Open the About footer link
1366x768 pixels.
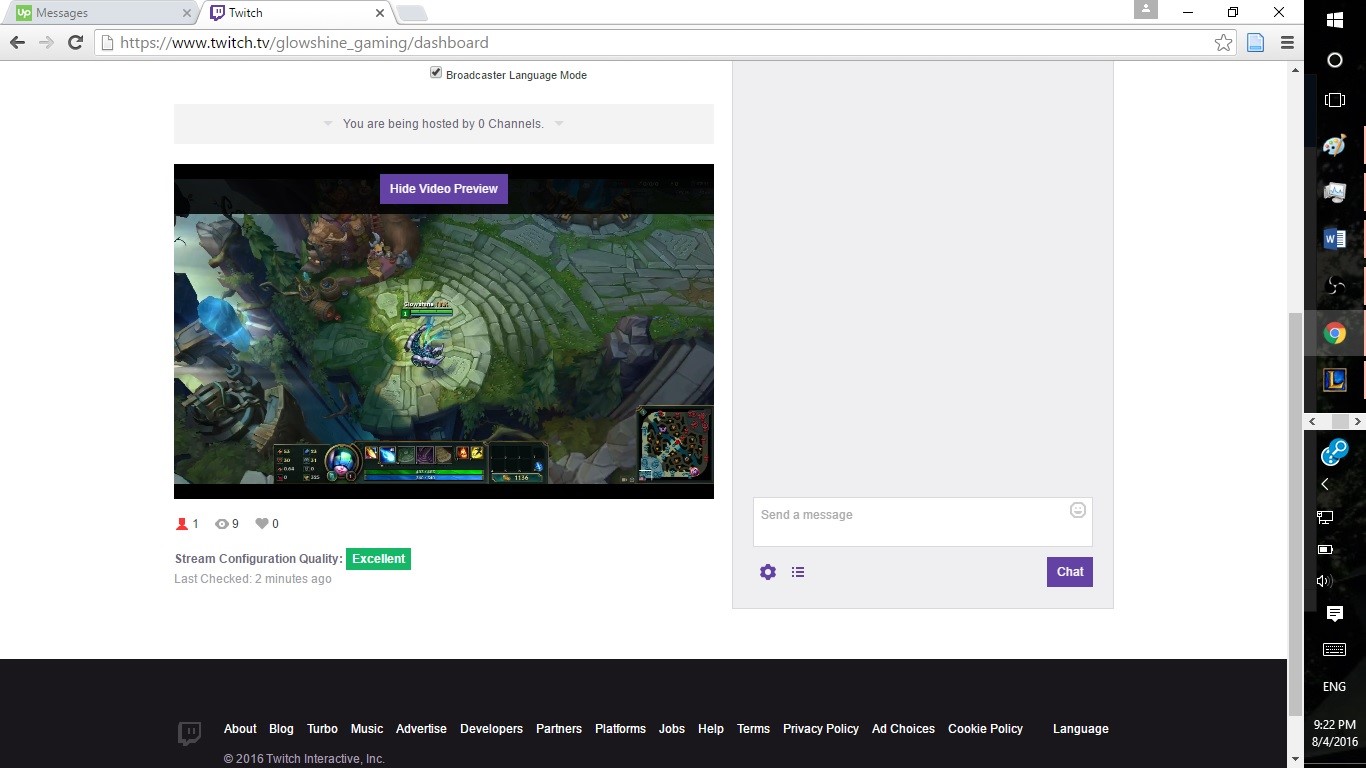[x=240, y=729]
